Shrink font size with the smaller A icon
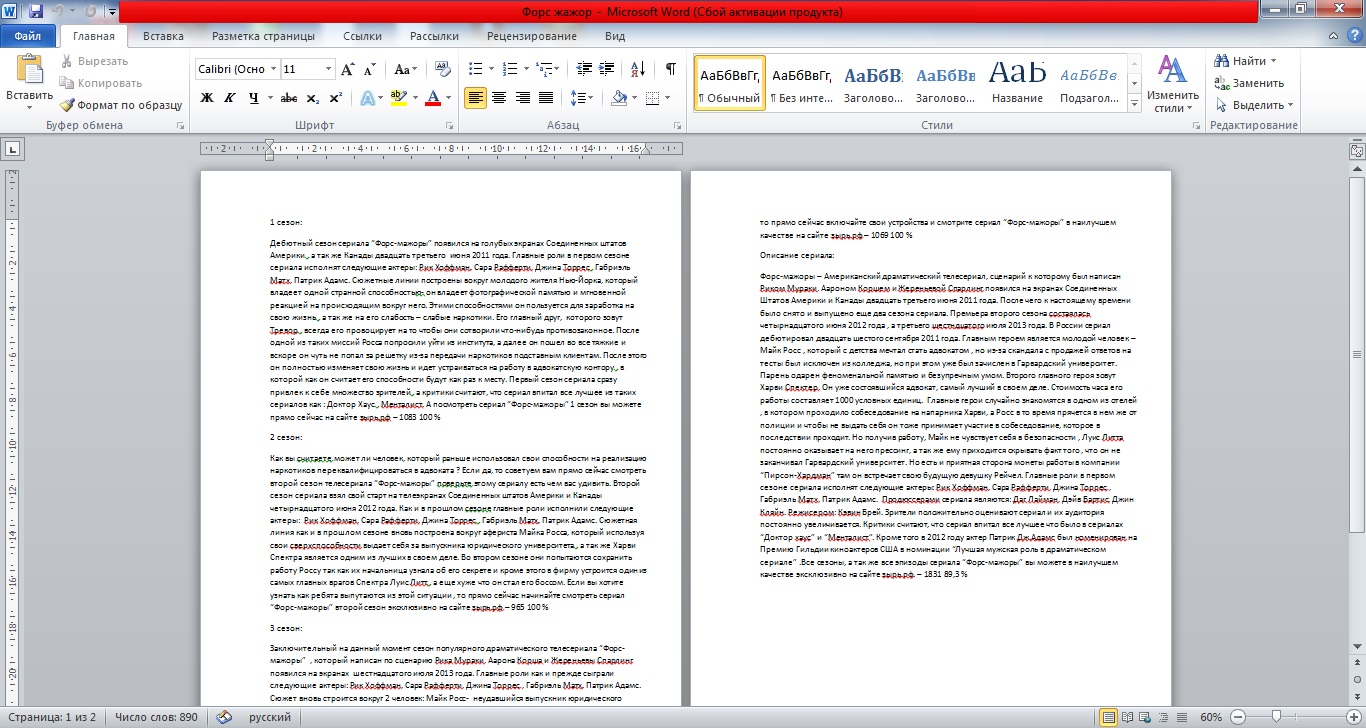Image resolution: width=1366 pixels, height=728 pixels. tap(368, 70)
